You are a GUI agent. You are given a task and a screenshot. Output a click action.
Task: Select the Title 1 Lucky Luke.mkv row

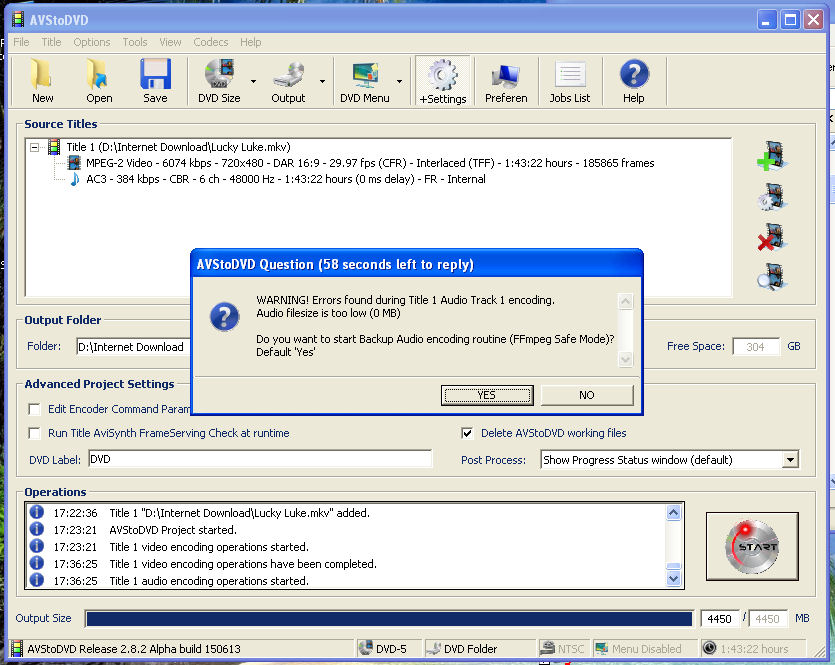178,147
